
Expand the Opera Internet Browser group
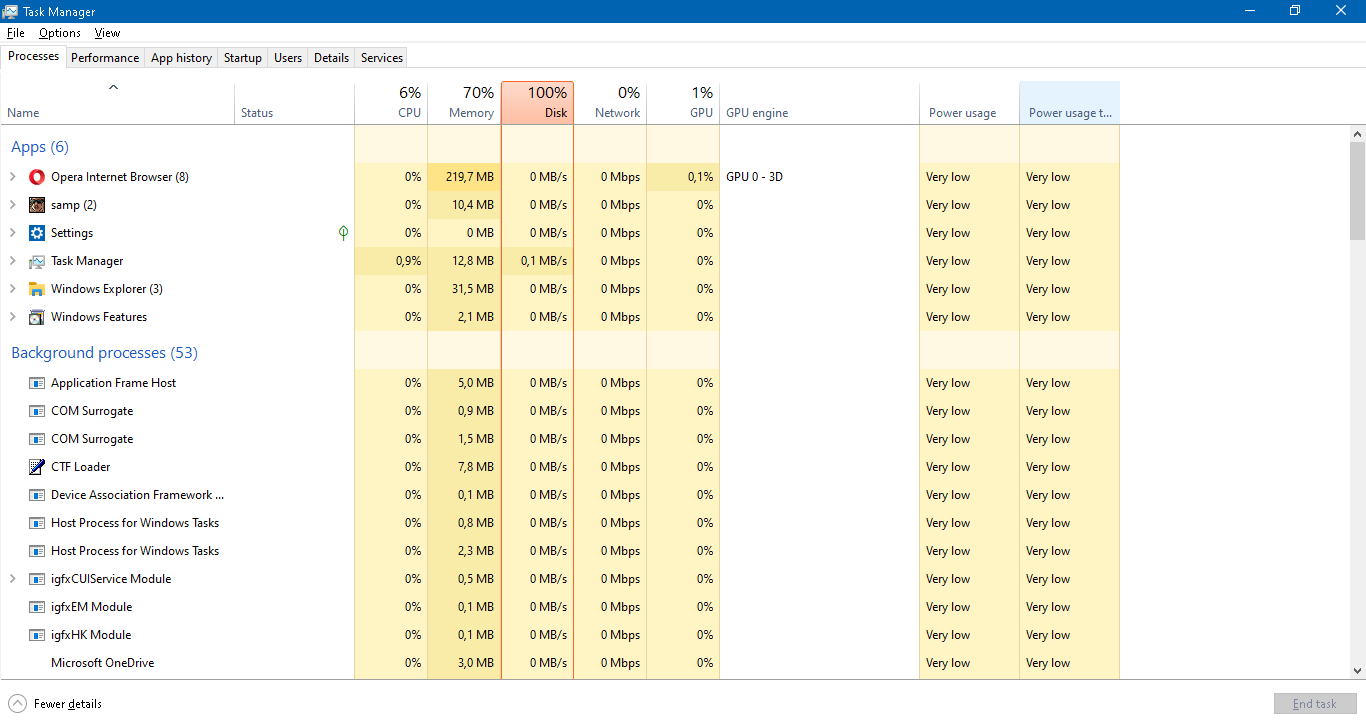pyautogui.click(x=12, y=177)
